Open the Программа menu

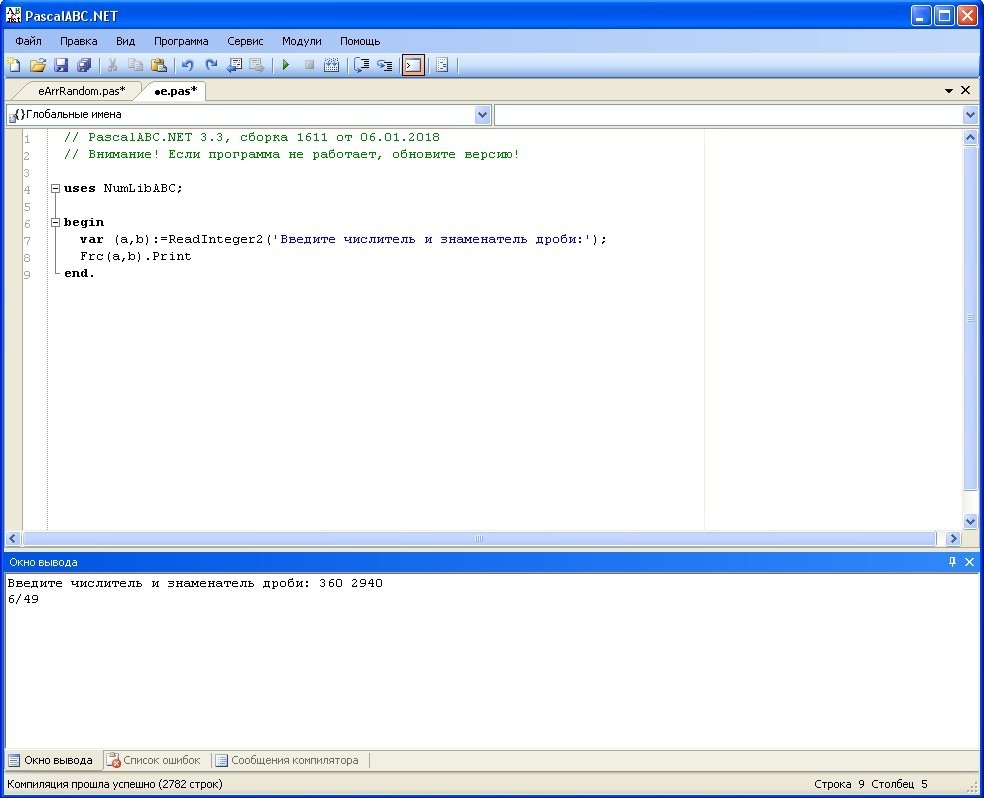tap(181, 41)
